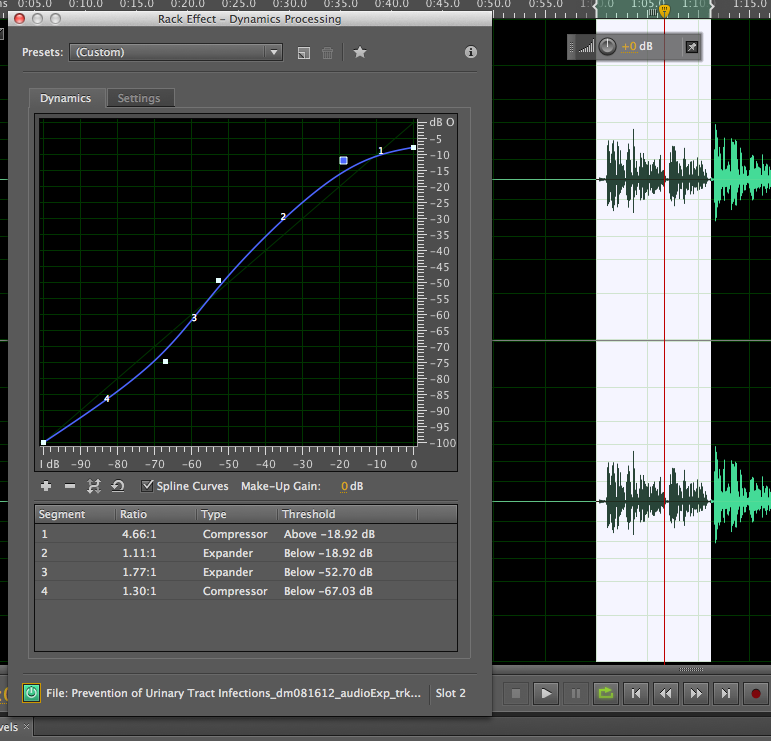Click the volume knob in HUD
This screenshot has width=771, height=741.
point(608,47)
